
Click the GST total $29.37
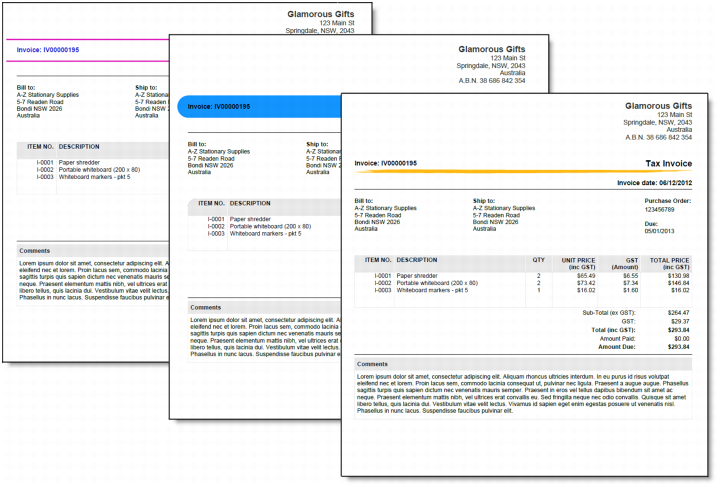tap(680, 322)
